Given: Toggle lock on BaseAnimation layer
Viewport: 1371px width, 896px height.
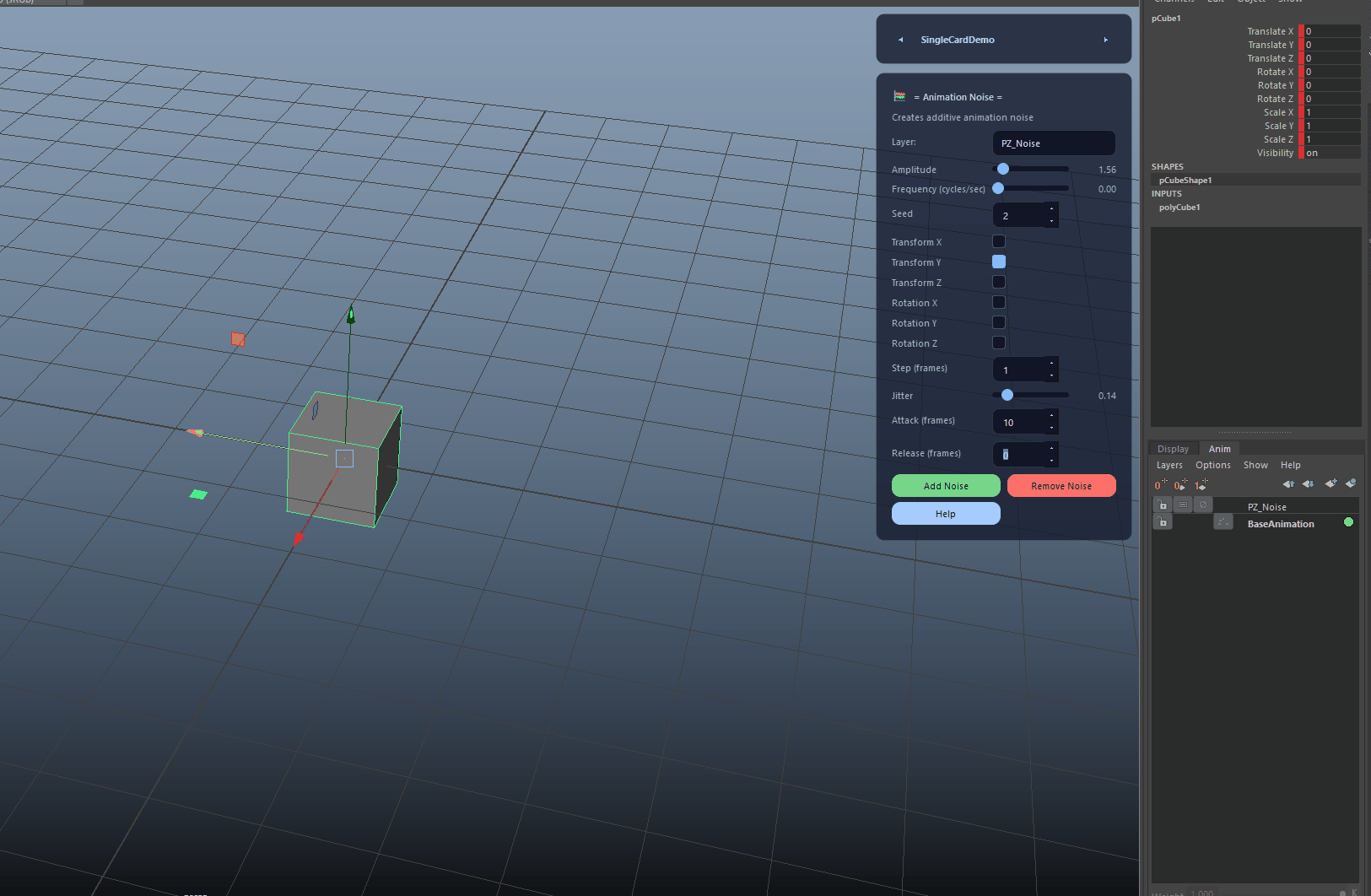Looking at the screenshot, I should point(1163,522).
